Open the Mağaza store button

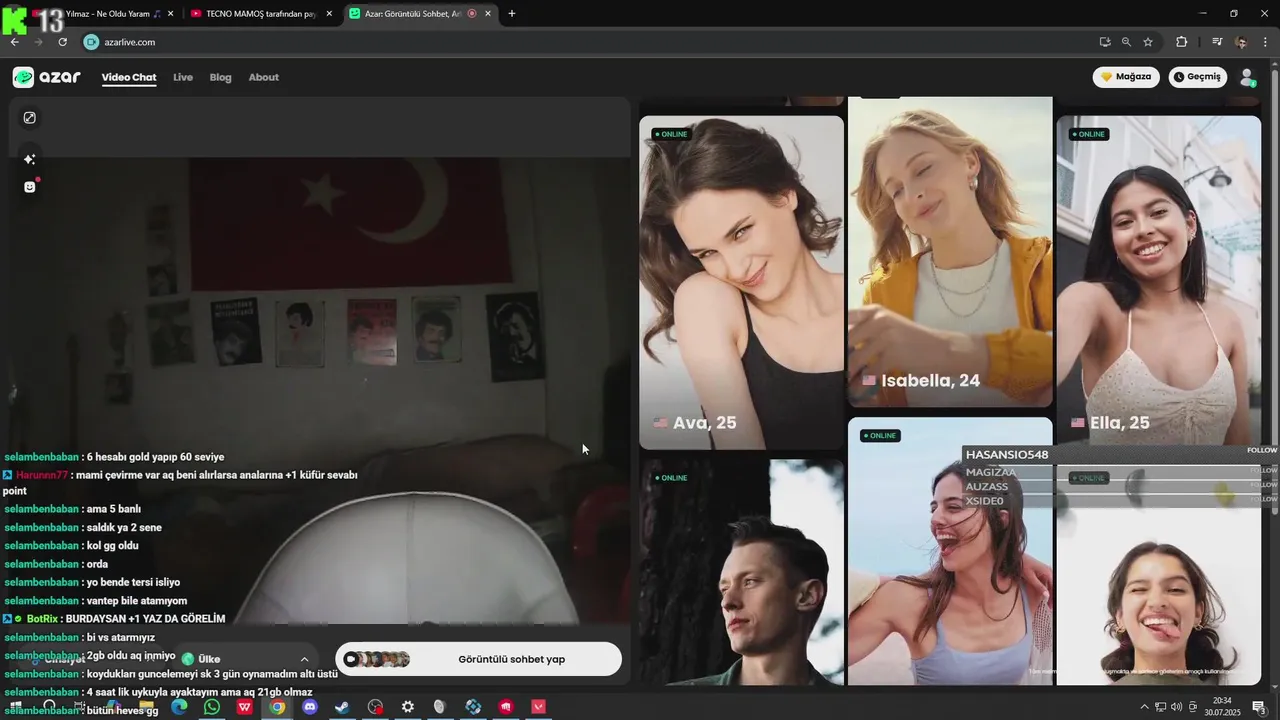(x=1126, y=77)
